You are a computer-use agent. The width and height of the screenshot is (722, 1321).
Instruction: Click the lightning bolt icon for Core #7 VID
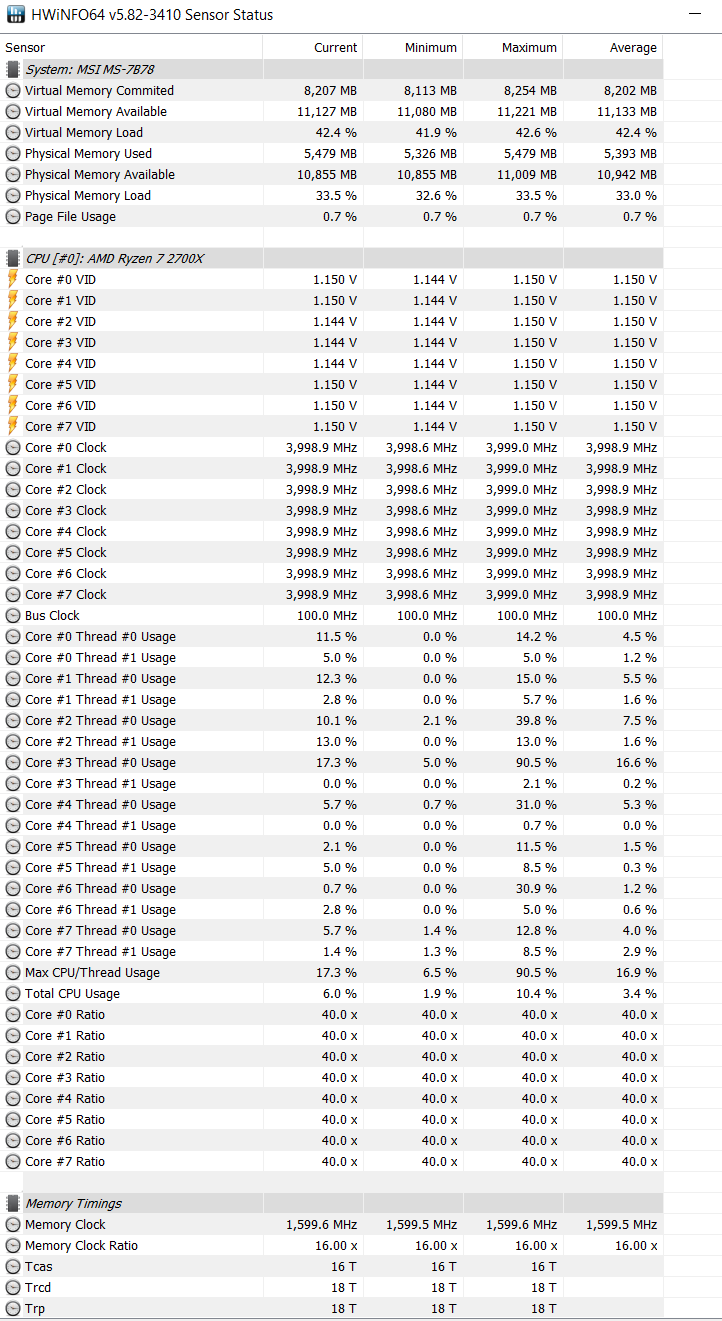(13, 426)
